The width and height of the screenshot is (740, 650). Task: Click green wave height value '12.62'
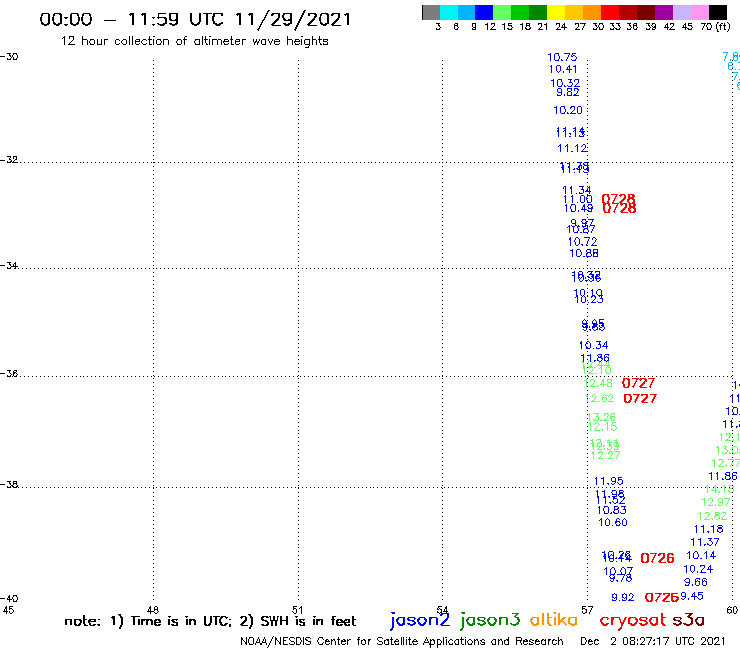pyautogui.click(x=600, y=398)
